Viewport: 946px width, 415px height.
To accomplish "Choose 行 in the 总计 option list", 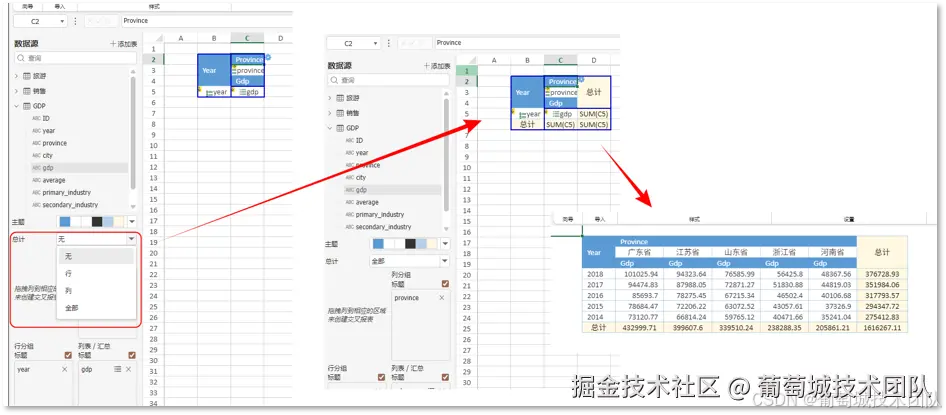I will click(95, 273).
